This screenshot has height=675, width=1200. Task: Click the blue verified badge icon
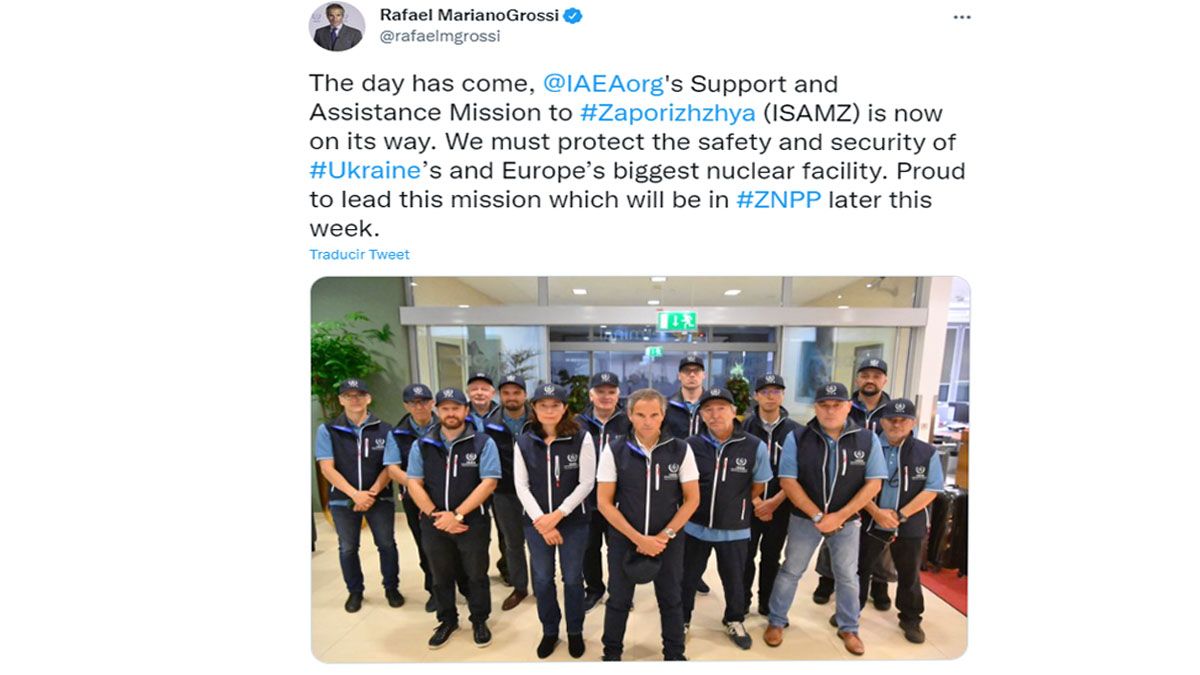click(x=574, y=15)
